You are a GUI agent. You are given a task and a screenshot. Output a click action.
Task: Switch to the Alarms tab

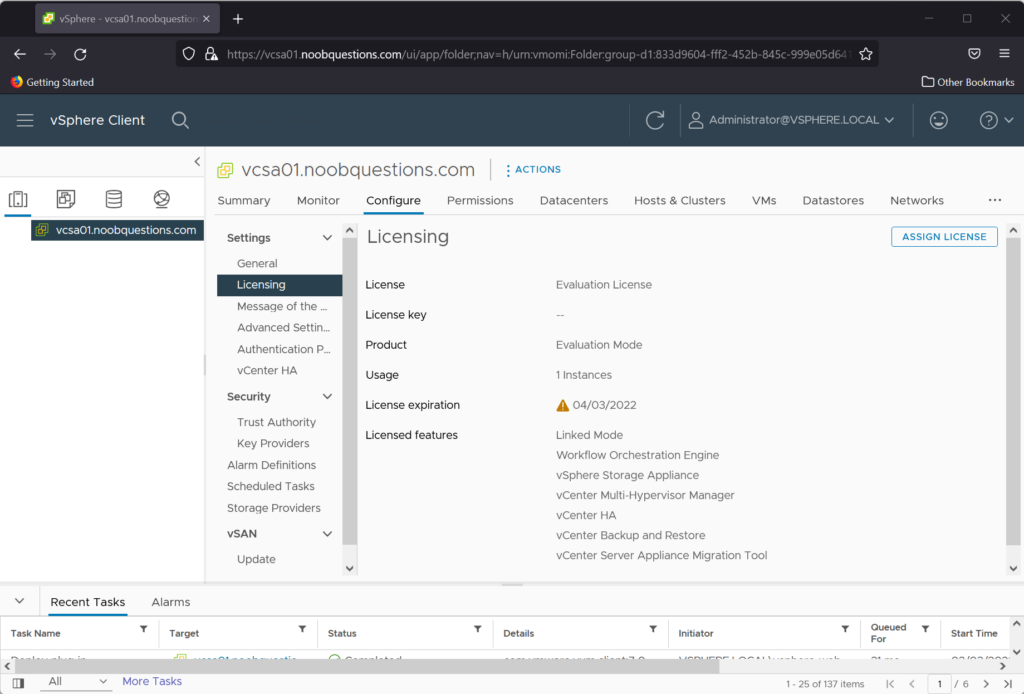(x=170, y=602)
